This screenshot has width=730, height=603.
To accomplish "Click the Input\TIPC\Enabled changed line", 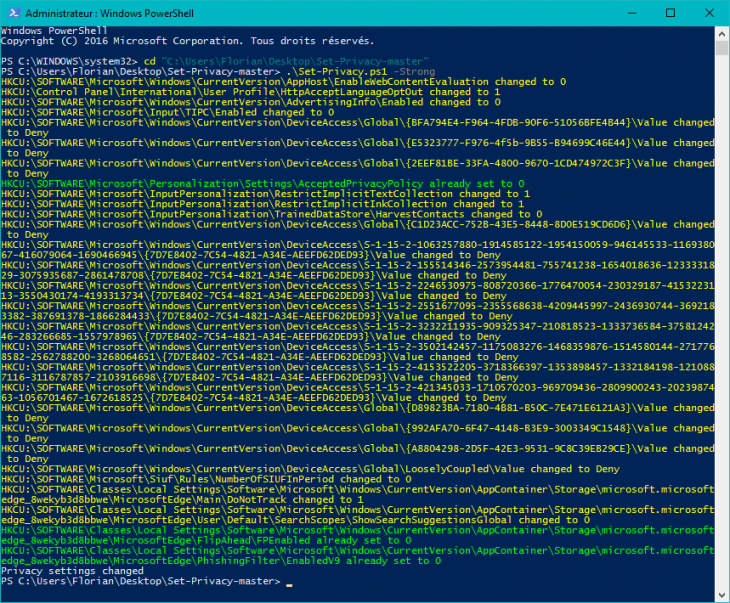I will tap(168, 113).
